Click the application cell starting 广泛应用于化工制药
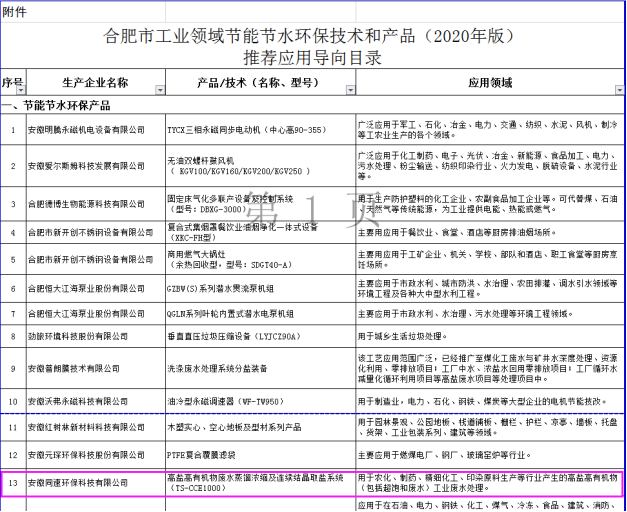 [490, 166]
